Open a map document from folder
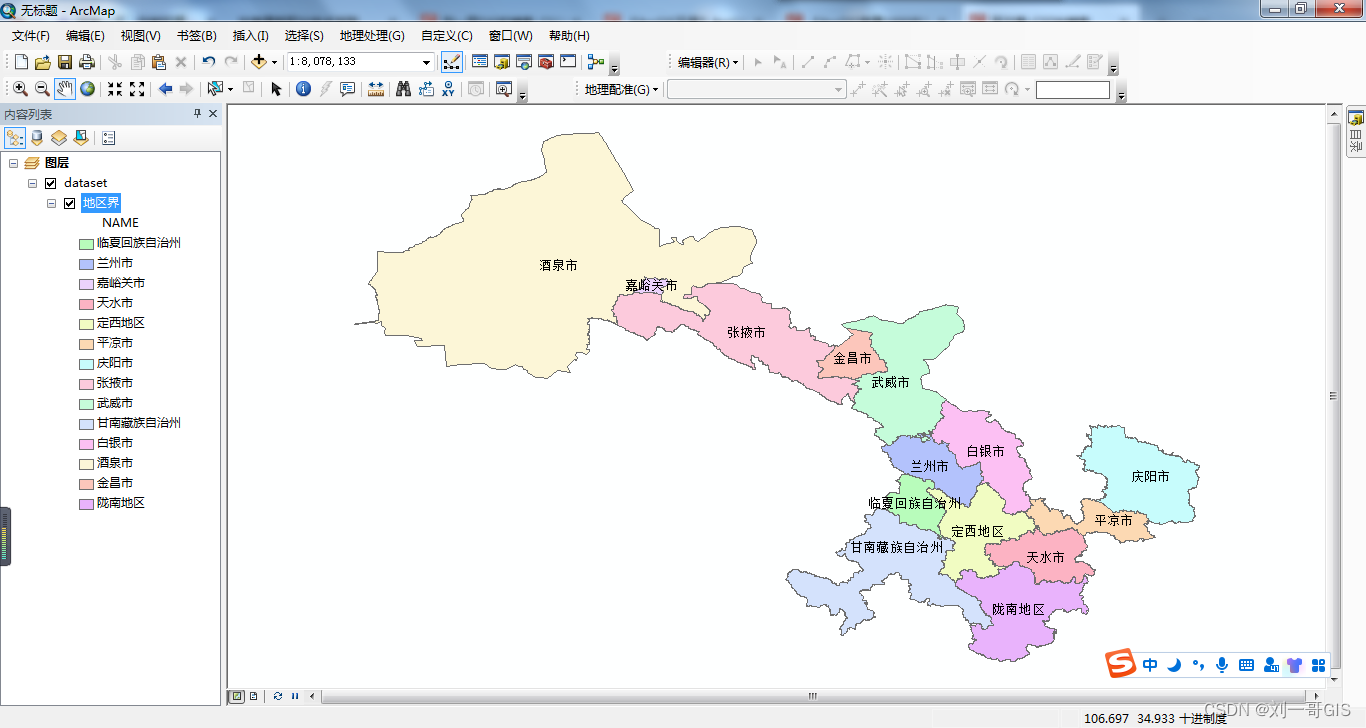Viewport: 1366px width, 728px height. [x=42, y=62]
